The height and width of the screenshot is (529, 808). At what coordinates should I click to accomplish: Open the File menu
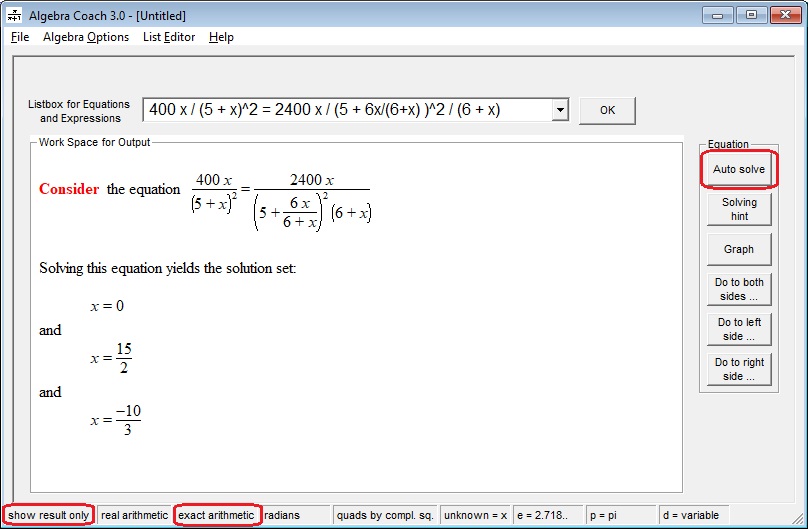tap(20, 37)
